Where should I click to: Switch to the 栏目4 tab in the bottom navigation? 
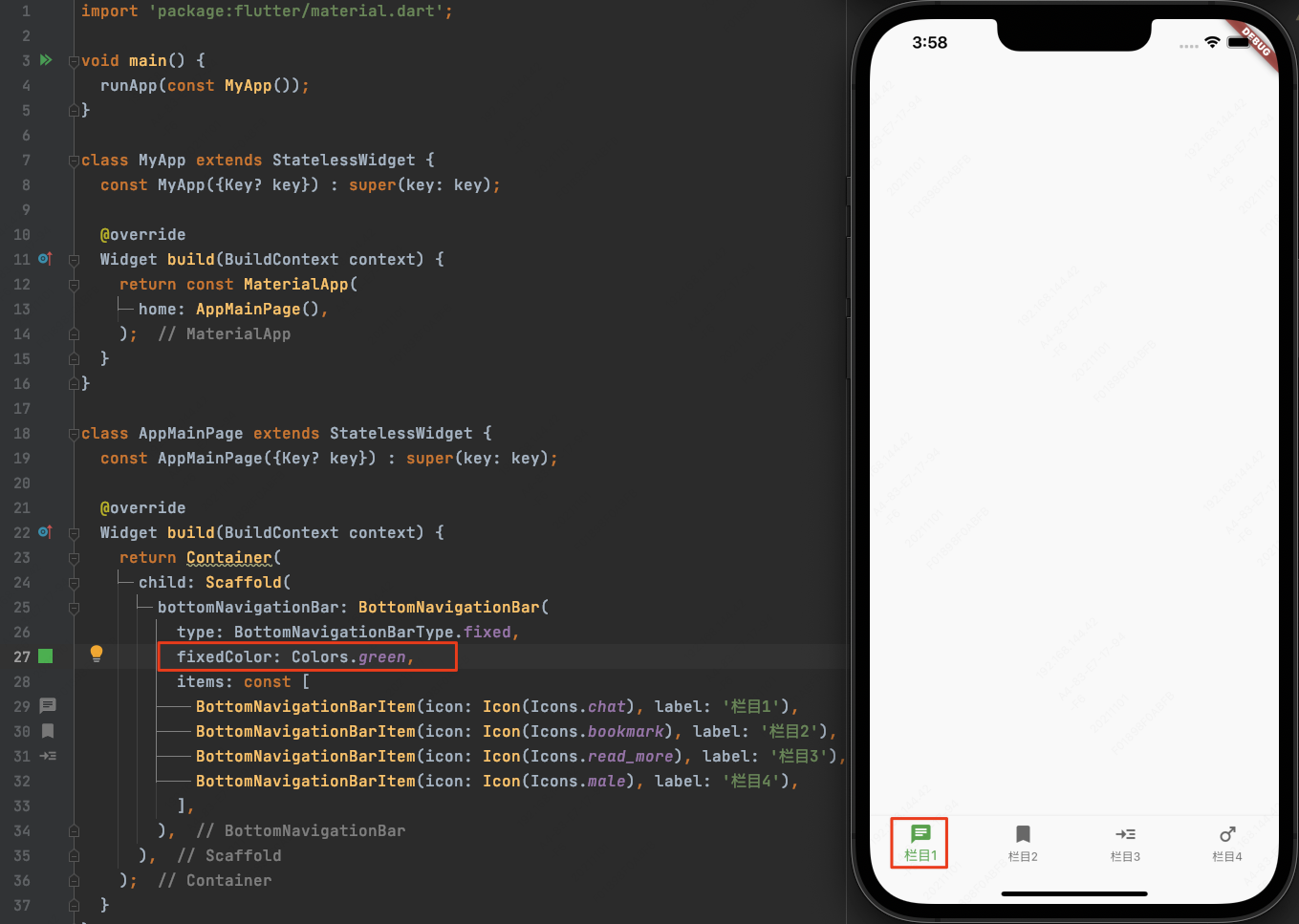click(1227, 843)
